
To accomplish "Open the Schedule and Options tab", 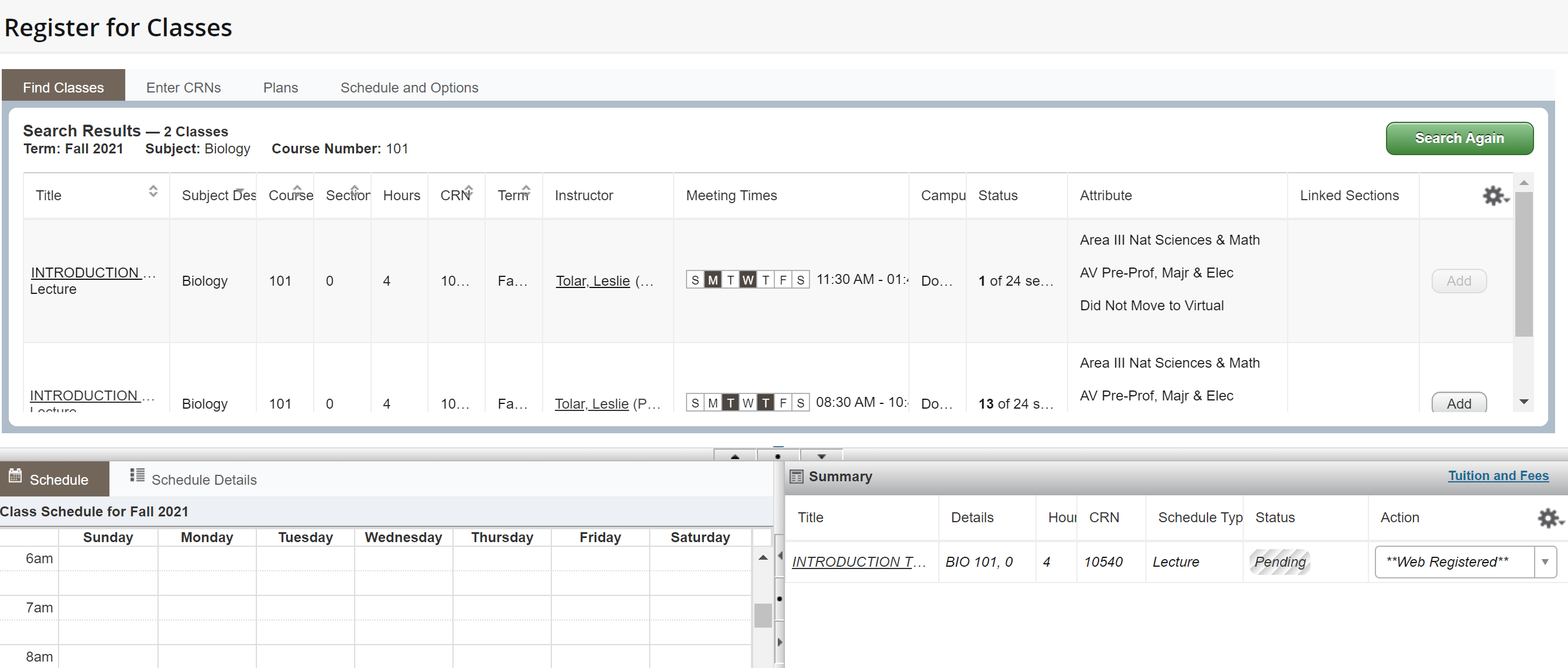I will [409, 87].
